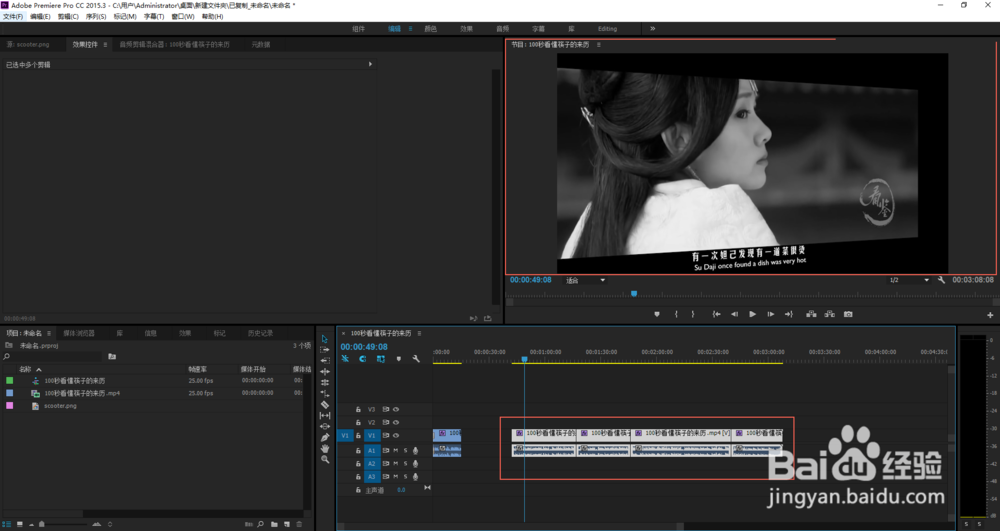This screenshot has width=1000, height=531.
Task: Click the Extract button in program monitor
Action: click(829, 314)
